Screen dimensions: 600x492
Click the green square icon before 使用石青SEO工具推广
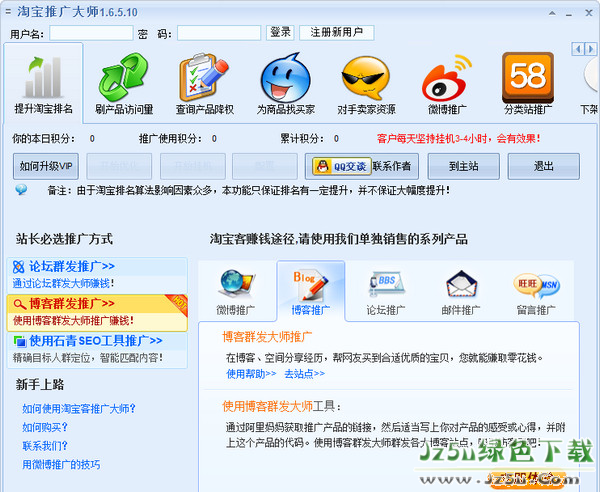(19, 341)
